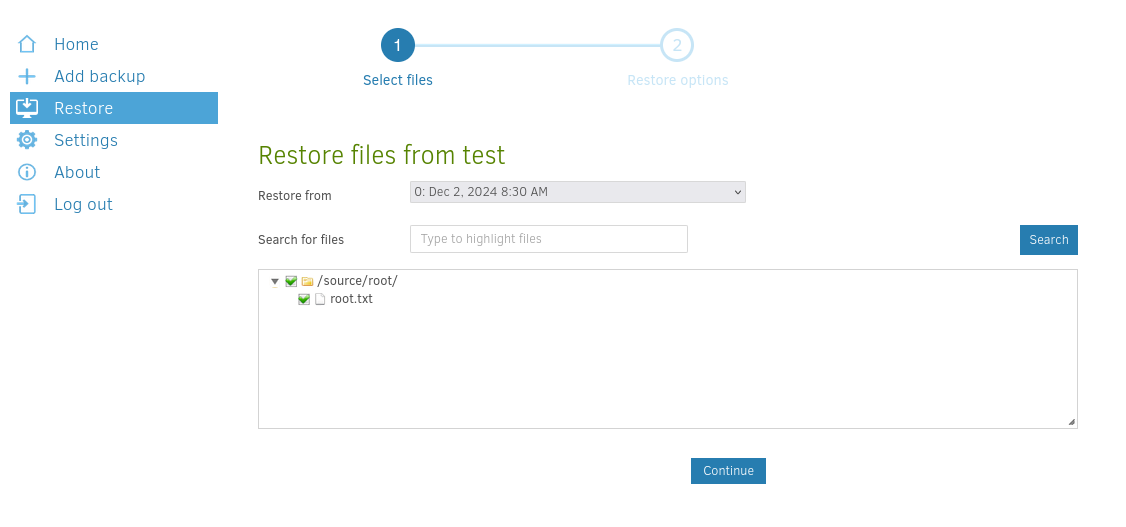Click the Restore files from test heading
Viewport: 1126px width, 527px height.
click(x=381, y=155)
